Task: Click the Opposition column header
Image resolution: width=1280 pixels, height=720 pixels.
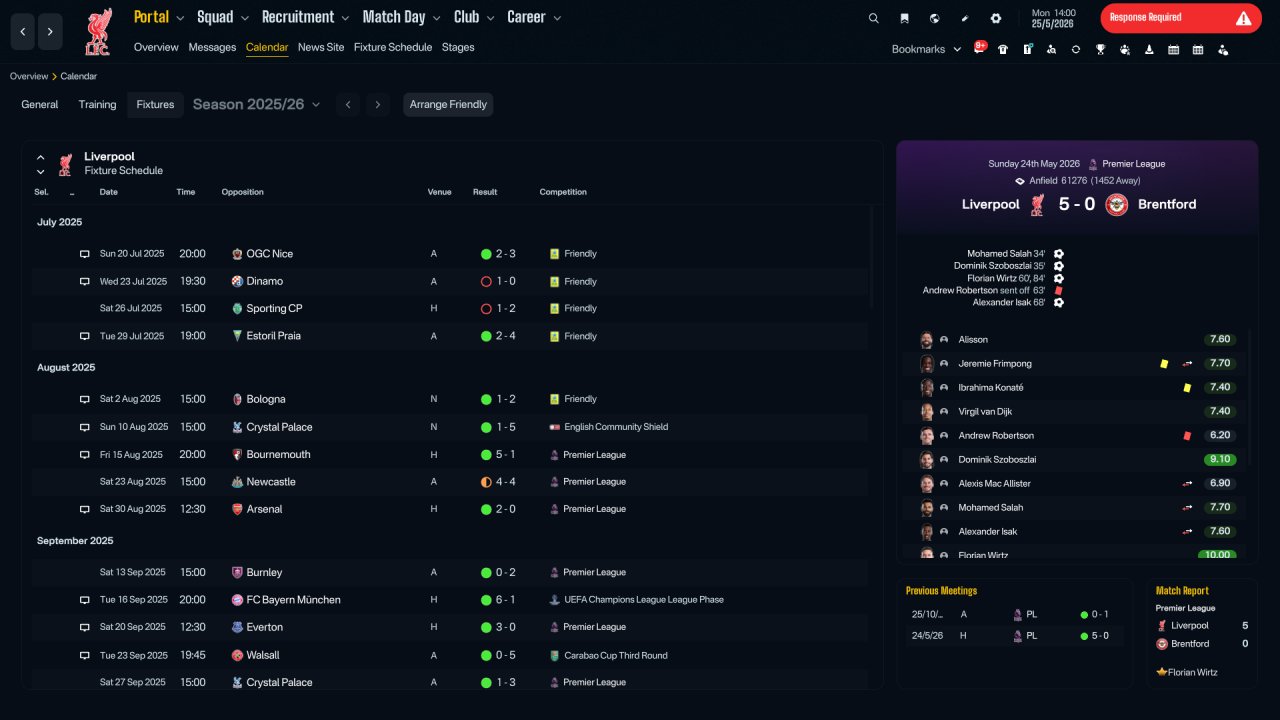Action: pos(243,192)
